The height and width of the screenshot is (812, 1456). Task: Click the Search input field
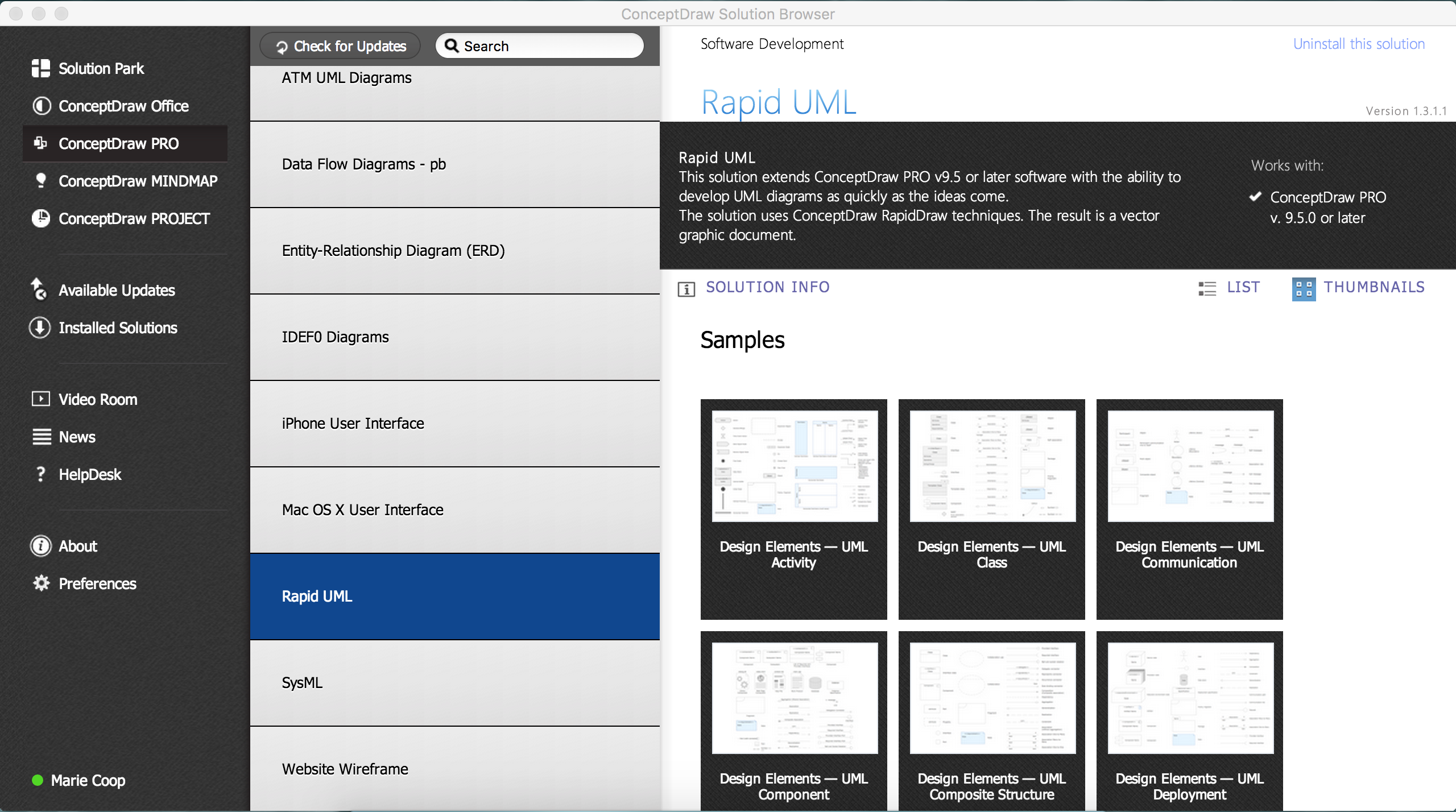[x=540, y=46]
